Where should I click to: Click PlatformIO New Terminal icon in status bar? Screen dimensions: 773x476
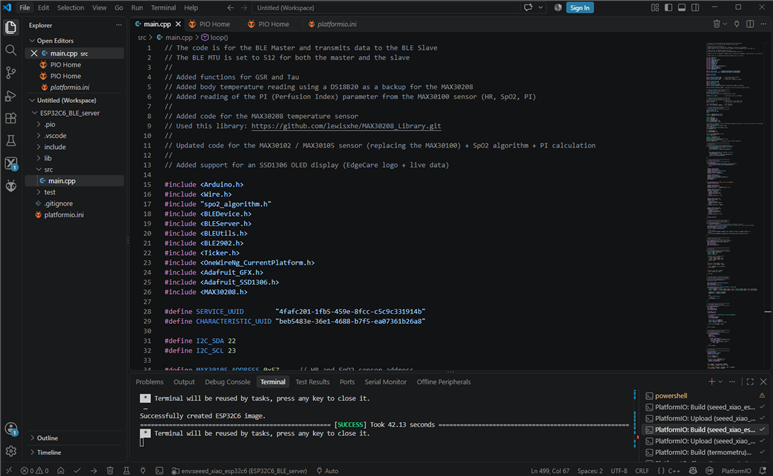(x=159, y=471)
